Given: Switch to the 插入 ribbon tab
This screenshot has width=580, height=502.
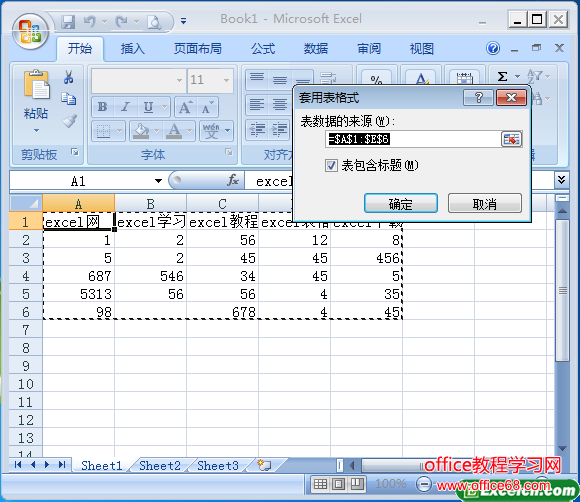Looking at the screenshot, I should [x=132, y=48].
